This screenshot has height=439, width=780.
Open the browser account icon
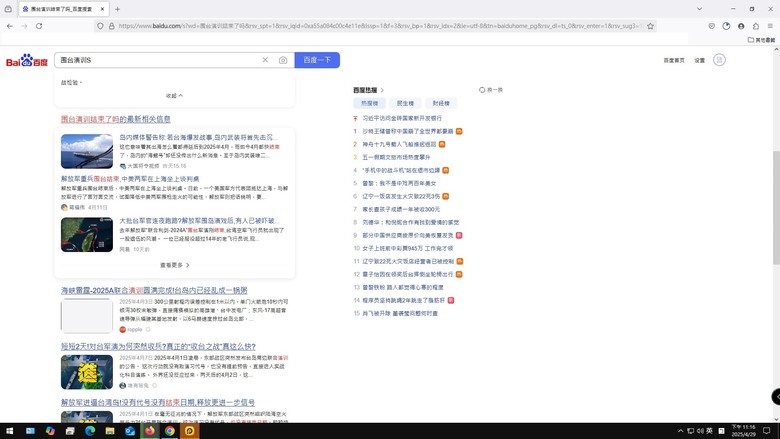tap(741, 26)
